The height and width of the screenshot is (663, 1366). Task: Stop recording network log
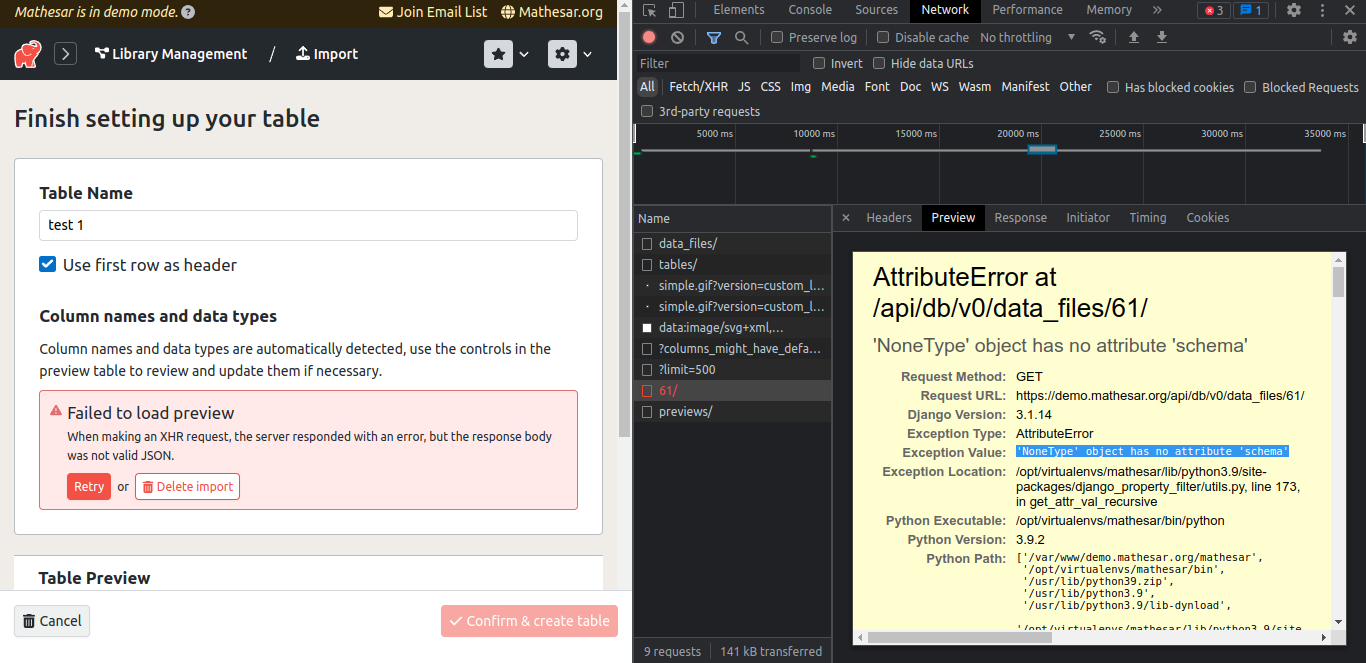click(648, 37)
